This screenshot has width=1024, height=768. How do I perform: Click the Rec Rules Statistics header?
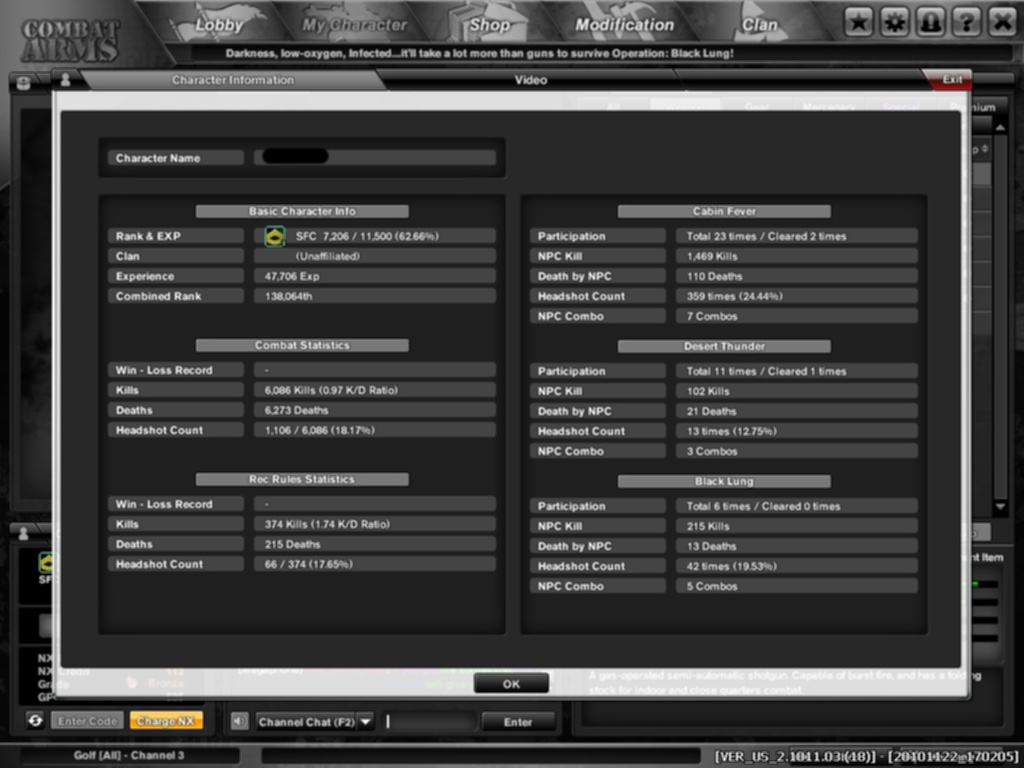point(302,479)
